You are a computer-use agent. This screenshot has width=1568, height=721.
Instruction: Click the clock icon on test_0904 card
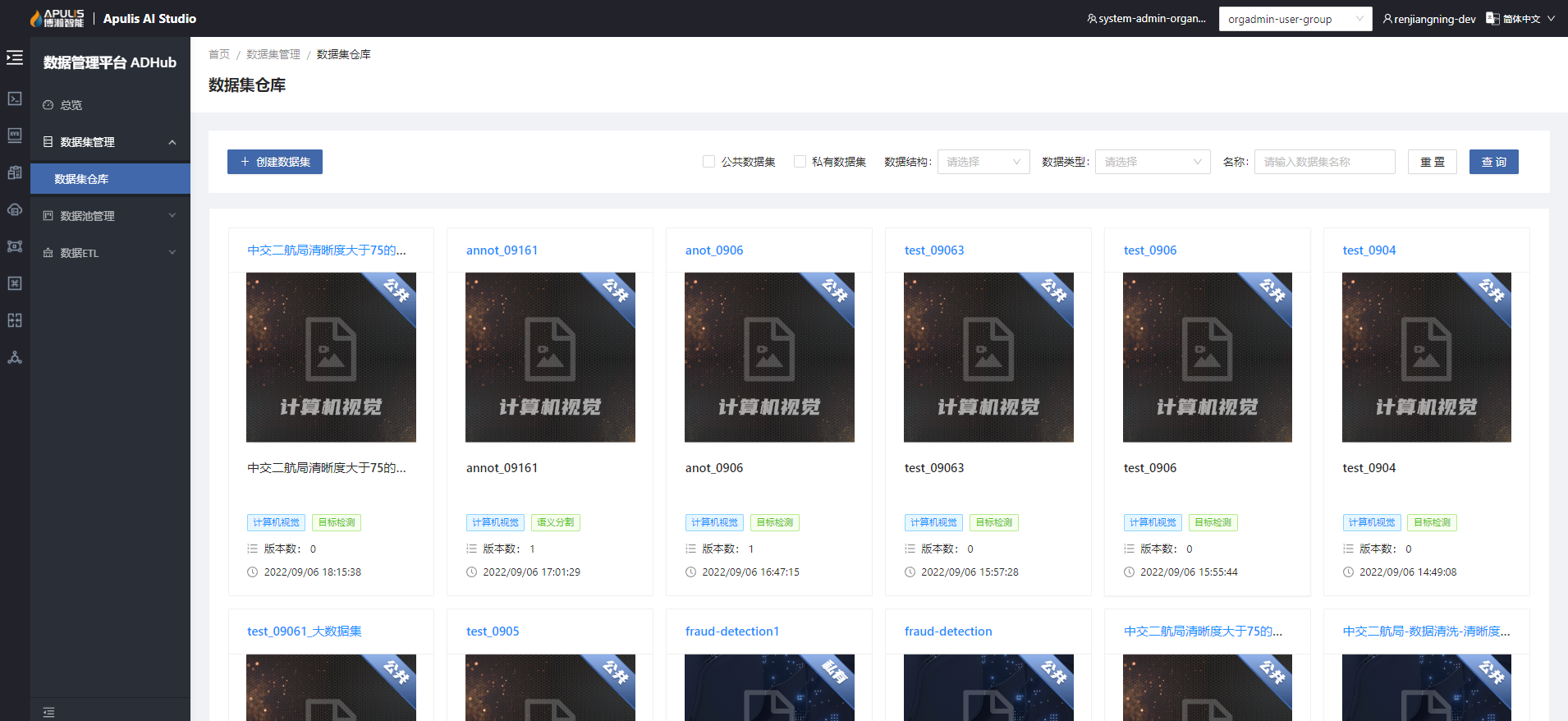tap(1348, 572)
